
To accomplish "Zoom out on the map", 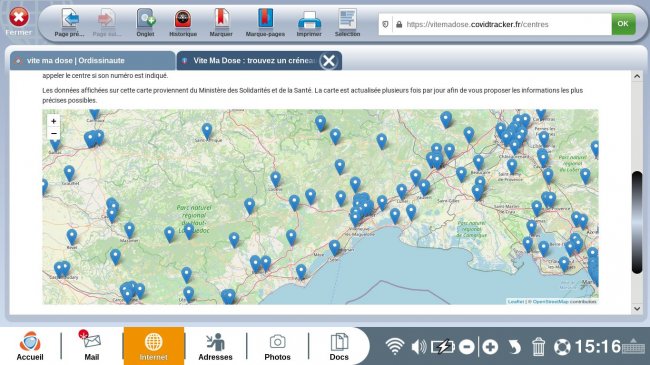I will point(53,134).
